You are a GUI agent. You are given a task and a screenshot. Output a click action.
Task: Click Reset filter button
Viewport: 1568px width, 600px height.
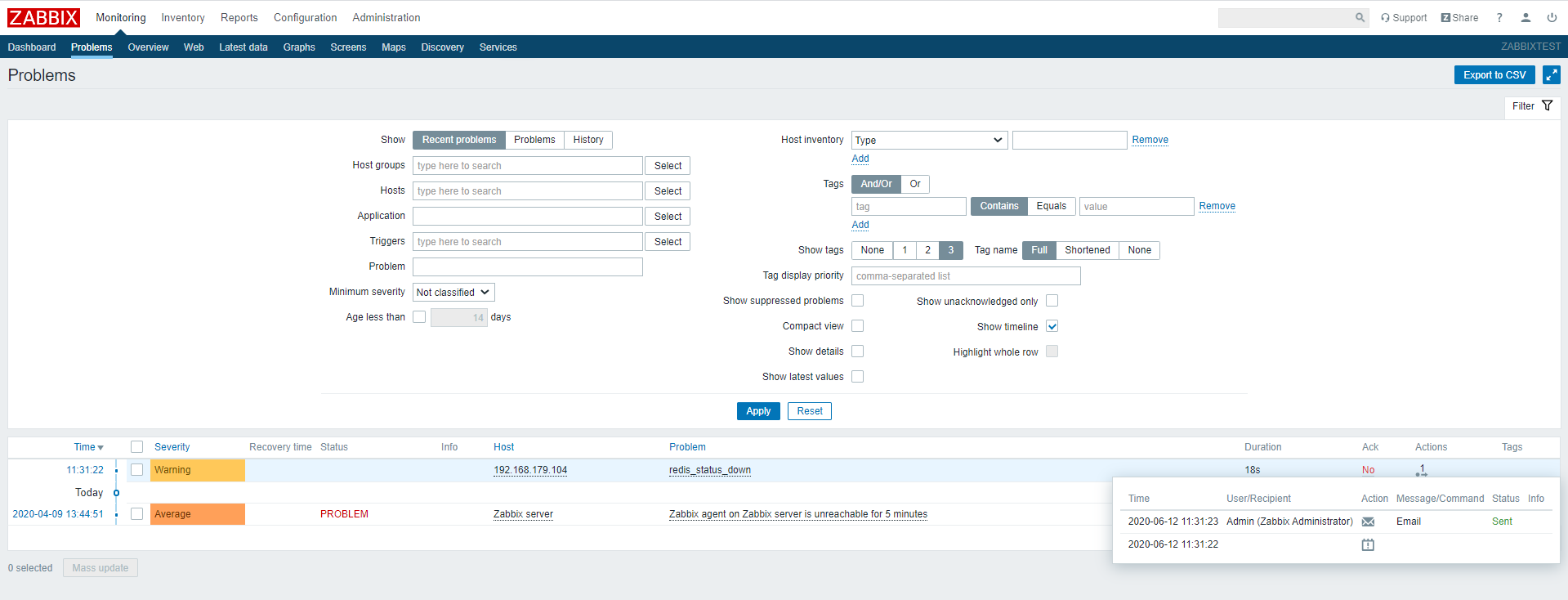tap(810, 411)
